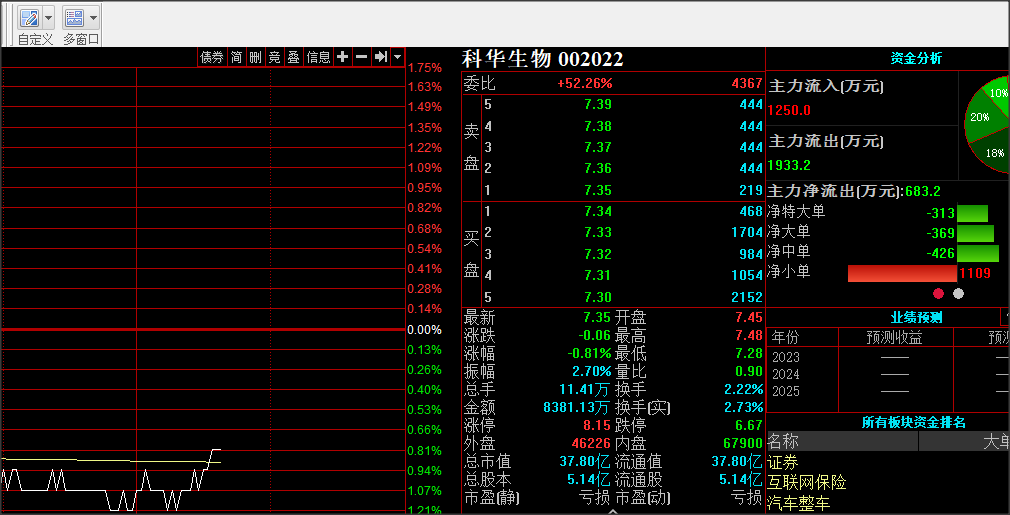Click buy level 1 price 7.34

(x=598, y=211)
